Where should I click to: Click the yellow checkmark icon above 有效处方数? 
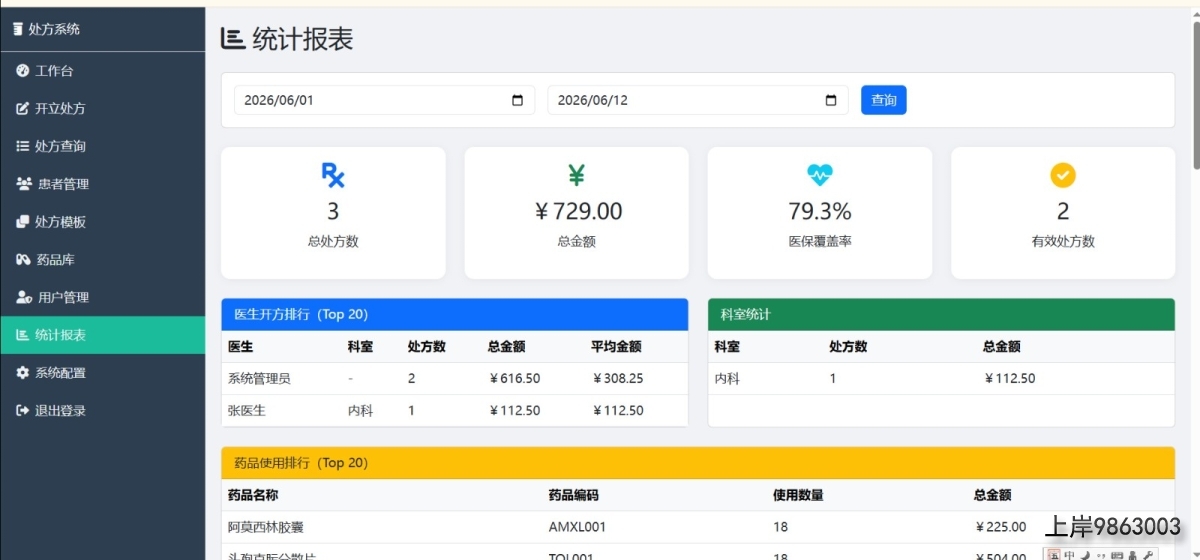click(1063, 175)
